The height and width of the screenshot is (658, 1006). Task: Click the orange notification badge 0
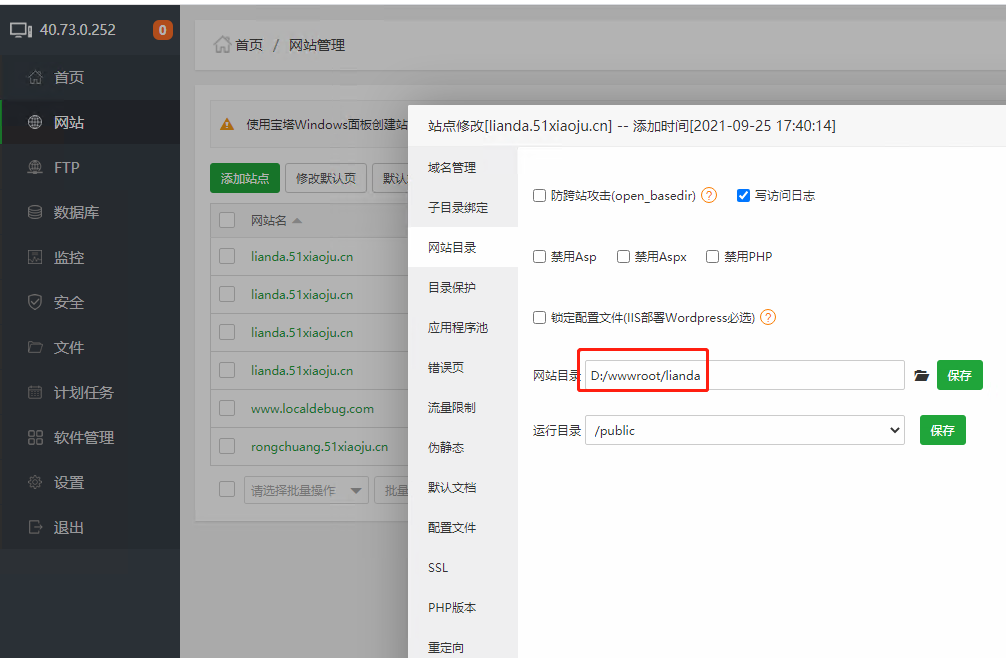(163, 30)
